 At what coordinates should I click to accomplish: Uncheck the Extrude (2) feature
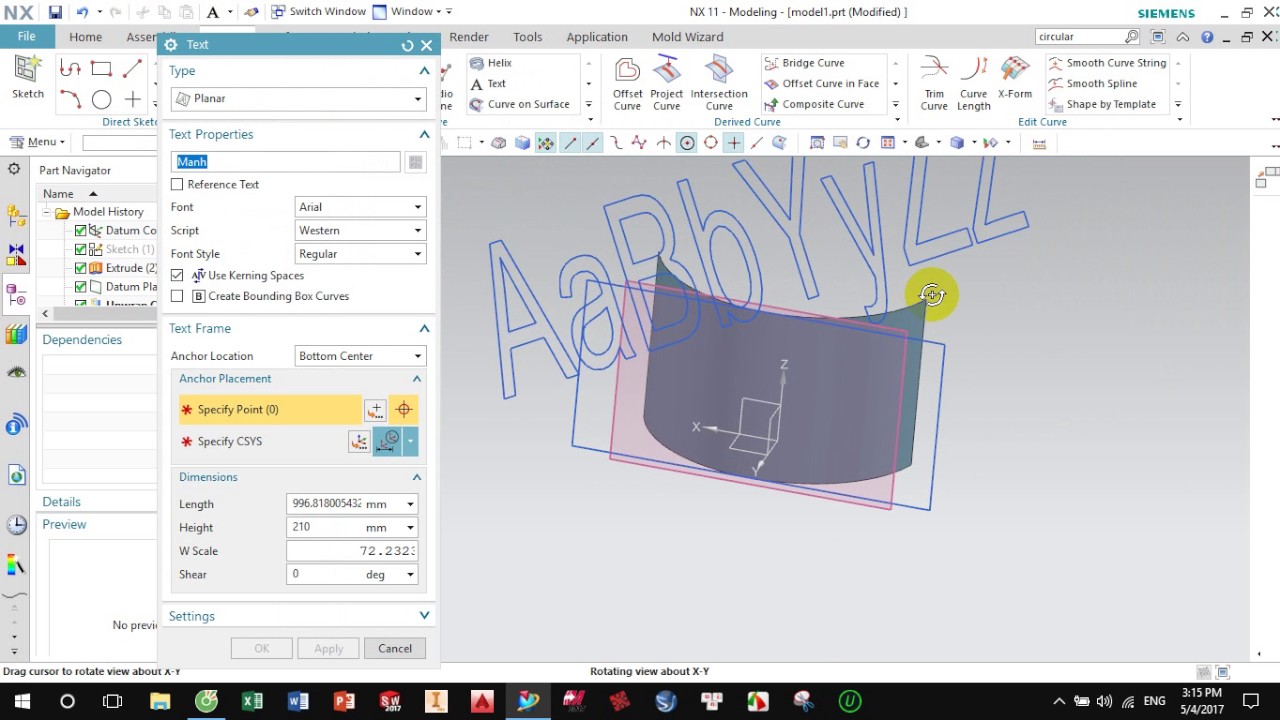[81, 268]
